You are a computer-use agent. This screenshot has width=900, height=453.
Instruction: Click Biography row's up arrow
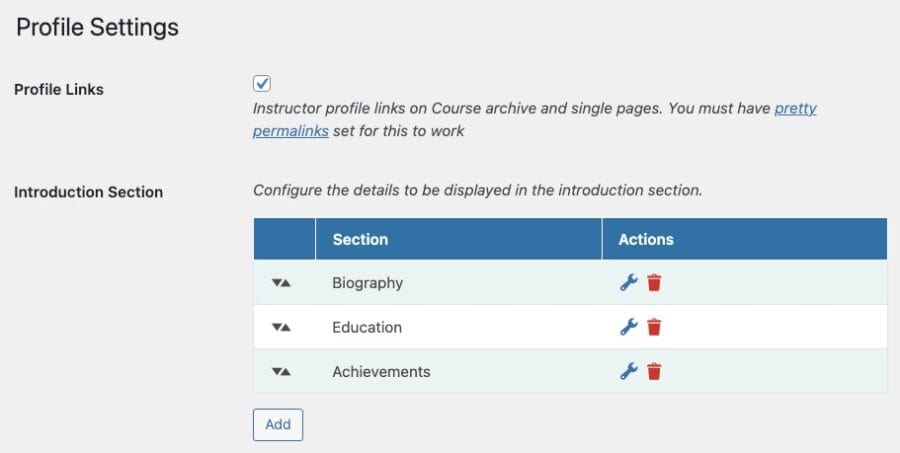pos(286,283)
